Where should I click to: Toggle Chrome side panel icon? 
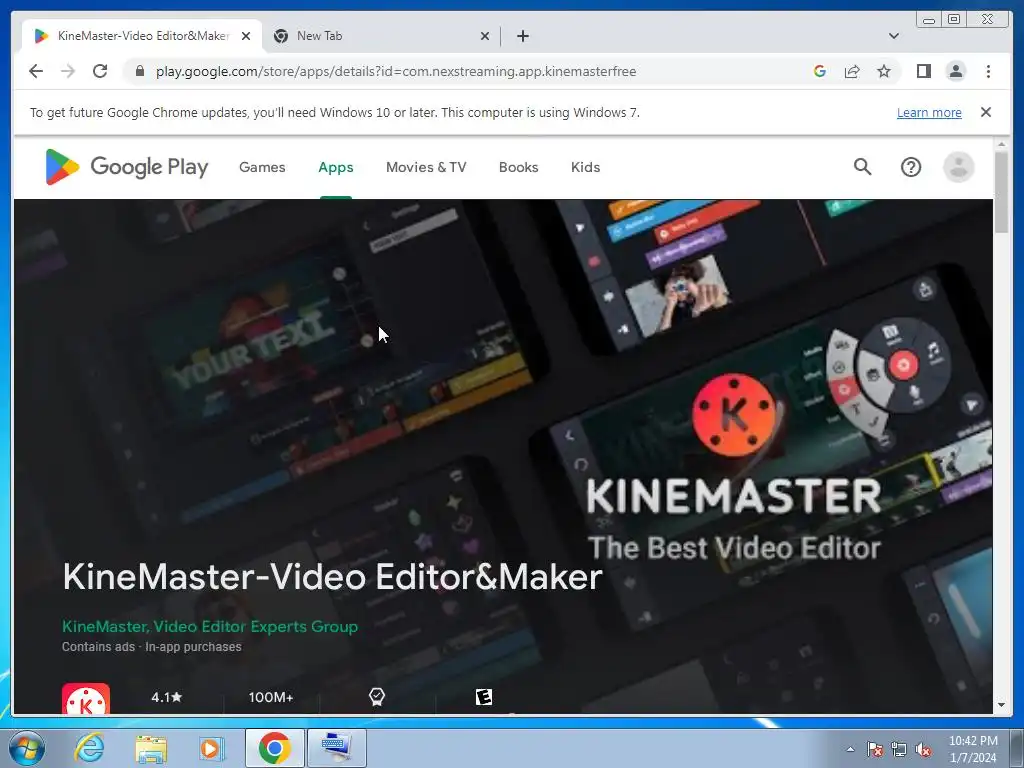[x=923, y=71]
